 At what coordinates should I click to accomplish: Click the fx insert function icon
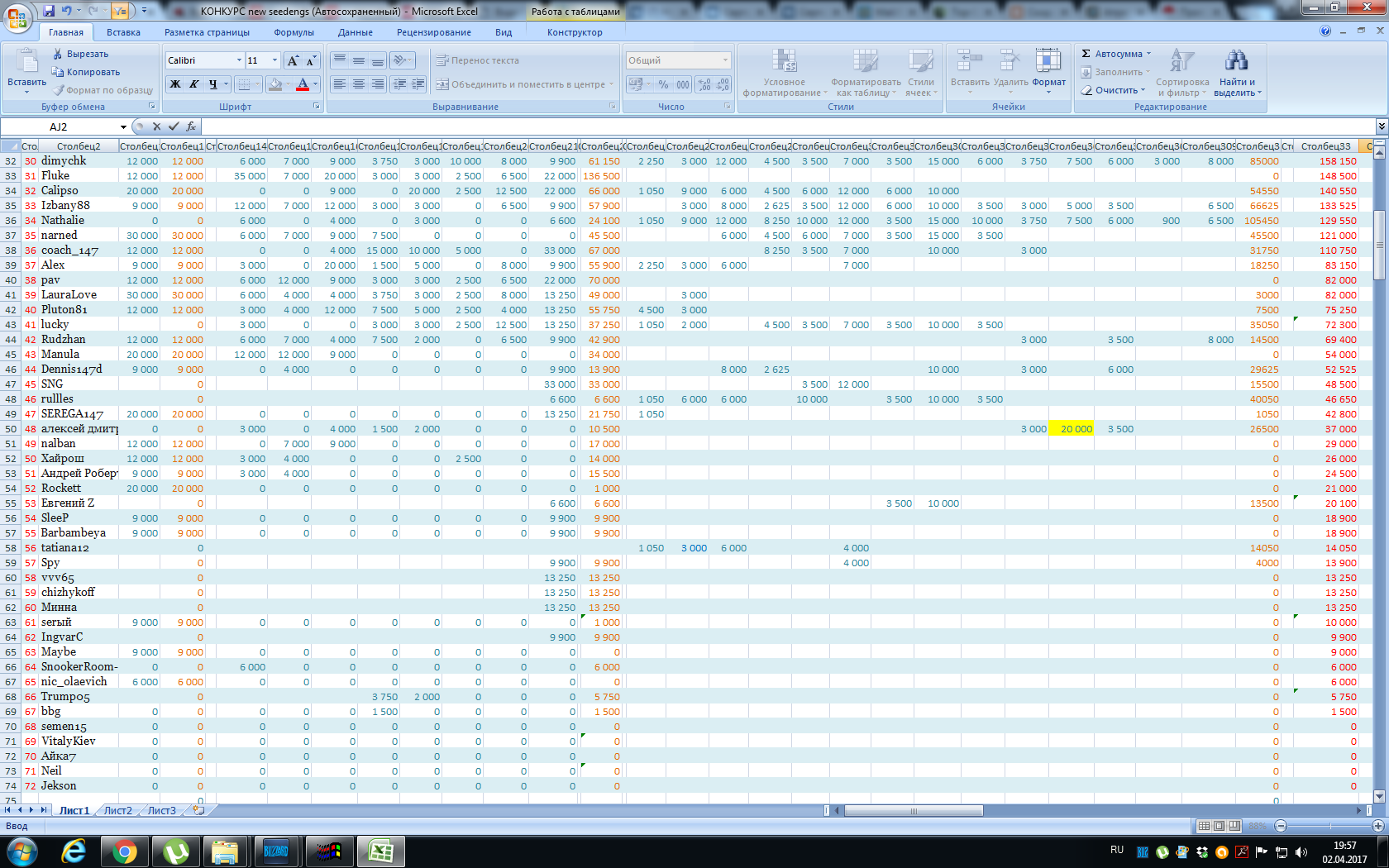pos(191,126)
